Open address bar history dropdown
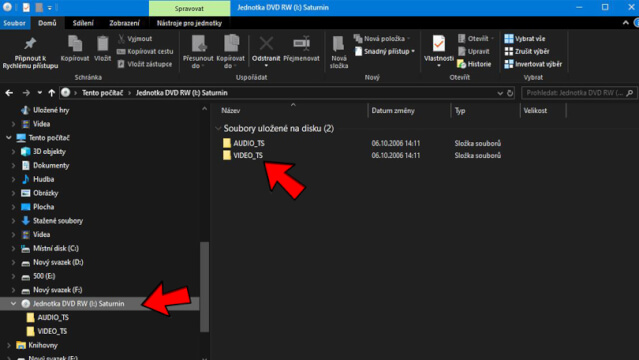This screenshot has height=360, width=639. [x=500, y=93]
